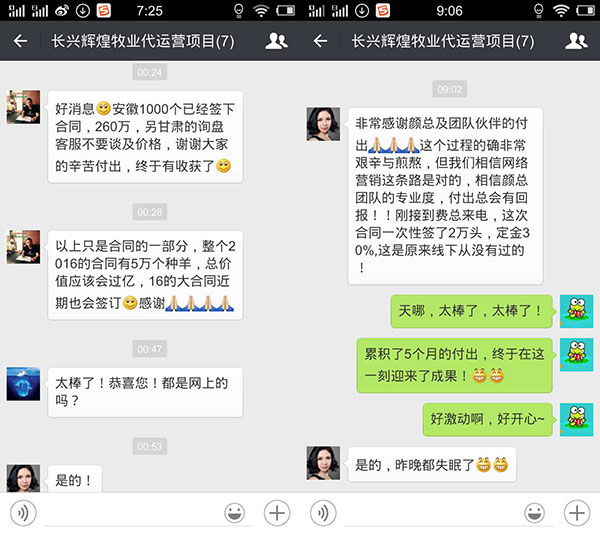Tap back arrow in right chat header
Image resolution: width=600 pixels, height=533 pixels.
320,41
